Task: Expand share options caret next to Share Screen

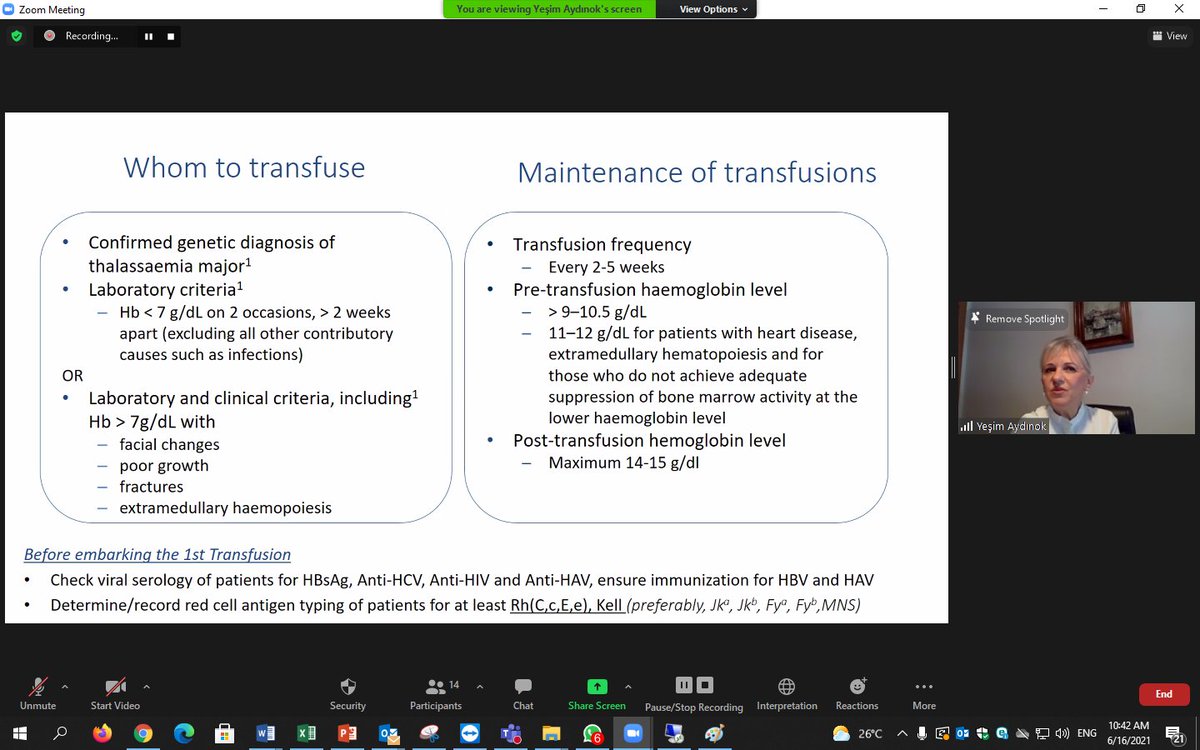Action: point(629,687)
